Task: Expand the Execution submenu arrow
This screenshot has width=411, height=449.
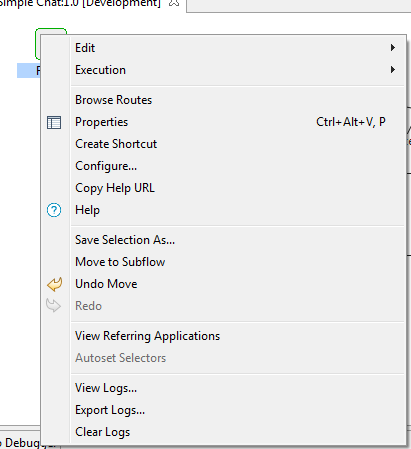Action: tap(393, 70)
